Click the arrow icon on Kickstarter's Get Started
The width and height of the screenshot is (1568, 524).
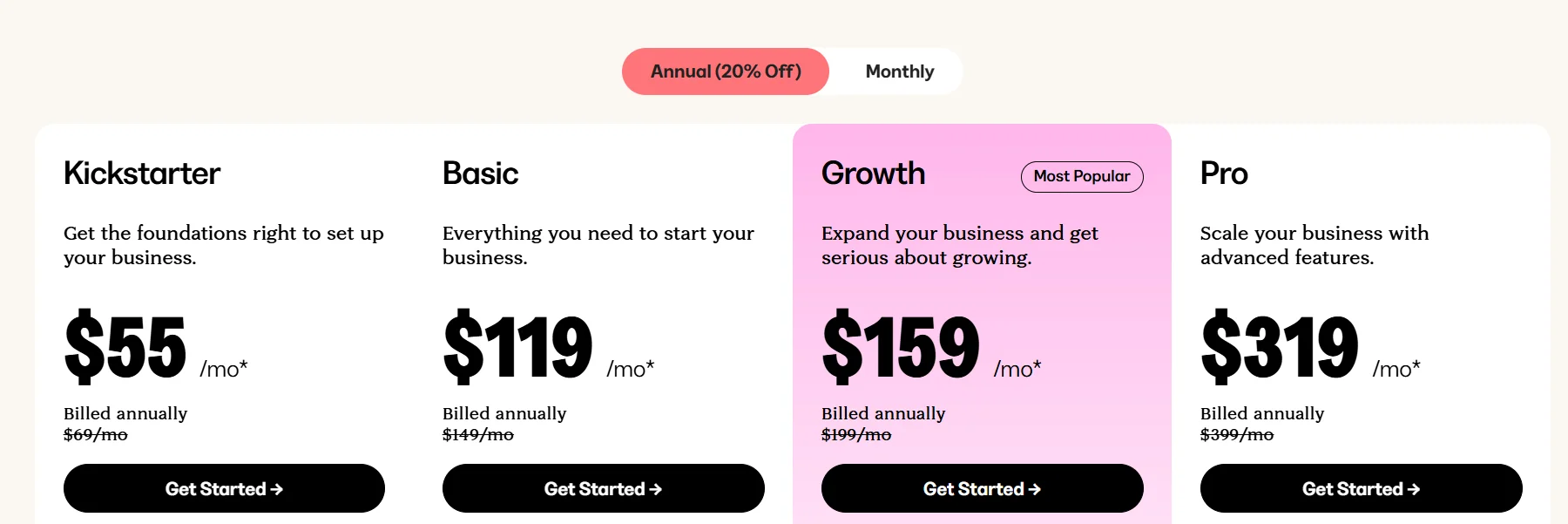point(277,488)
